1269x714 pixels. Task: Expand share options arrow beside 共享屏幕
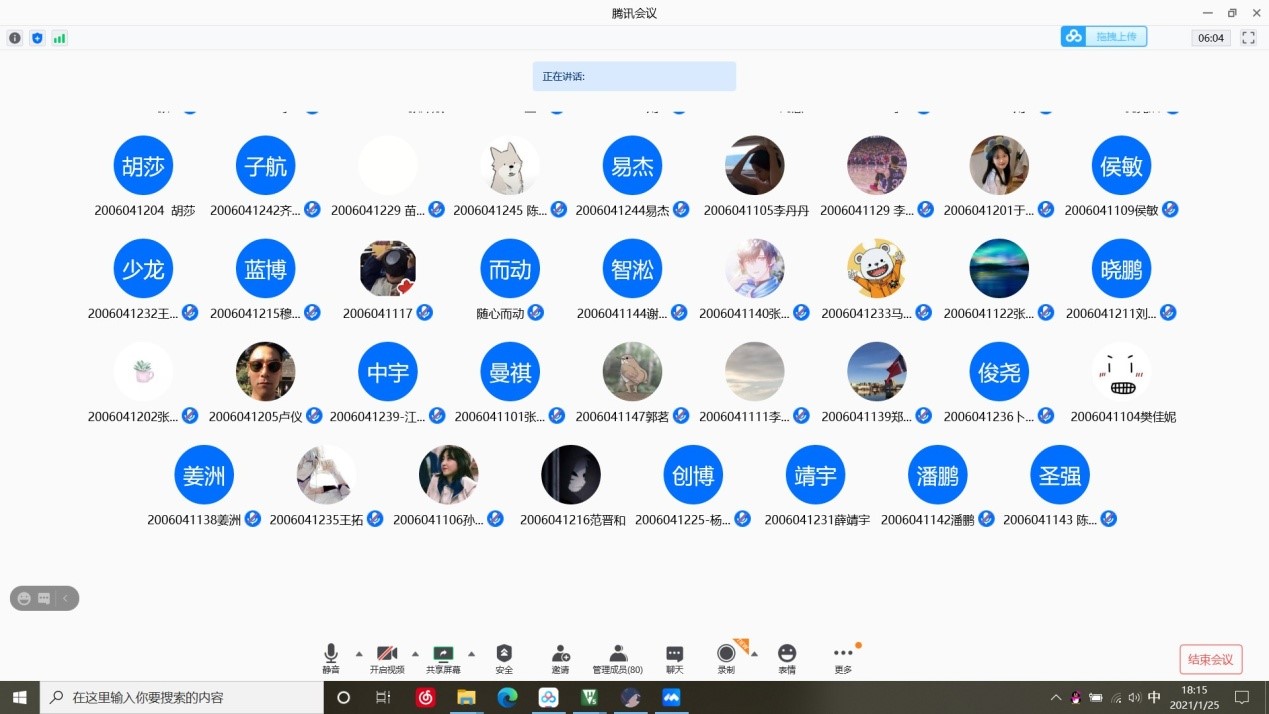pos(472,654)
